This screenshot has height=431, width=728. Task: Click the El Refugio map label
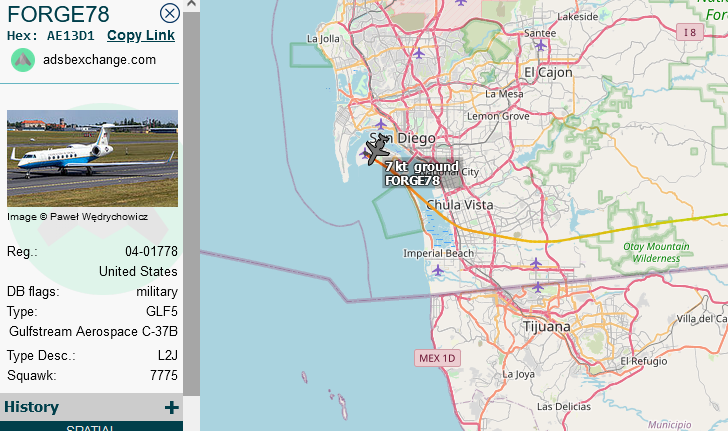coord(644,361)
